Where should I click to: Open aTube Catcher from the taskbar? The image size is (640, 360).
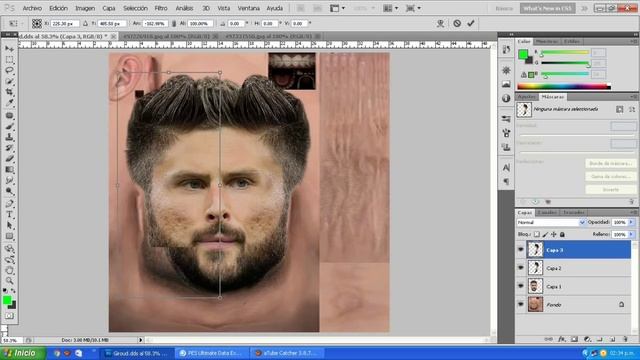click(x=287, y=353)
